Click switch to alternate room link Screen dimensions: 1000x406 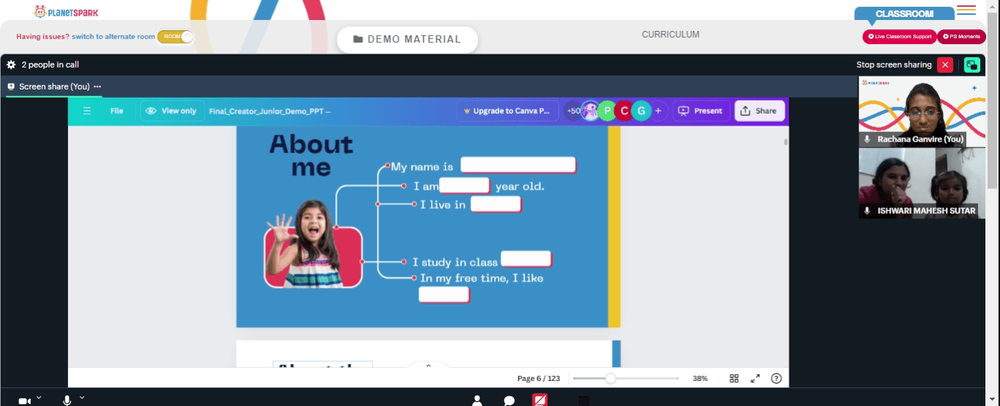coord(113,37)
